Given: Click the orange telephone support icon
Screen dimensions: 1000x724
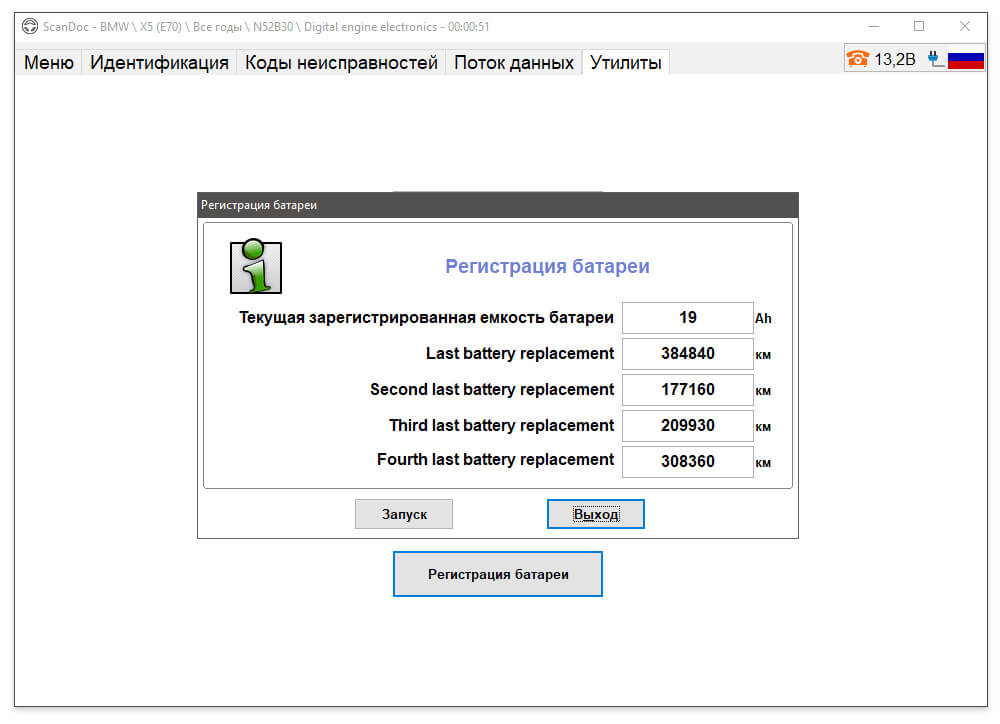Looking at the screenshot, I should point(858,59).
